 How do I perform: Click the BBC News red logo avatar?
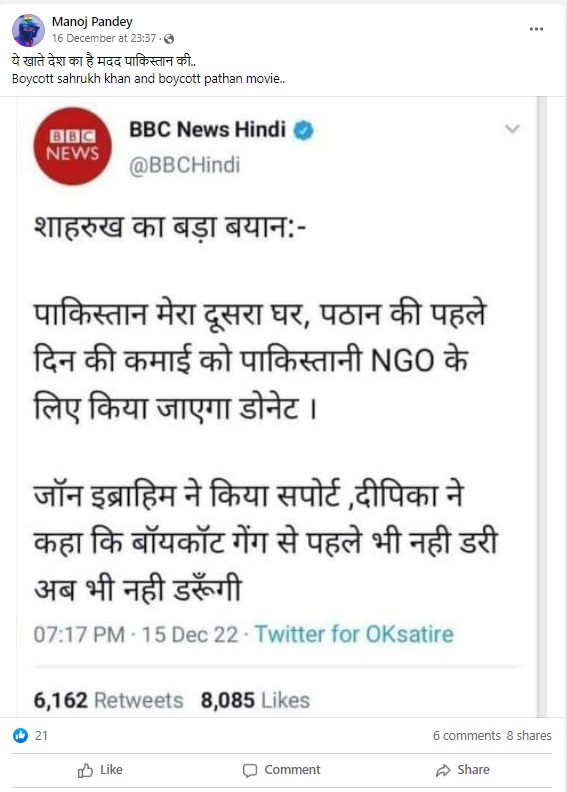pyautogui.click(x=72, y=146)
